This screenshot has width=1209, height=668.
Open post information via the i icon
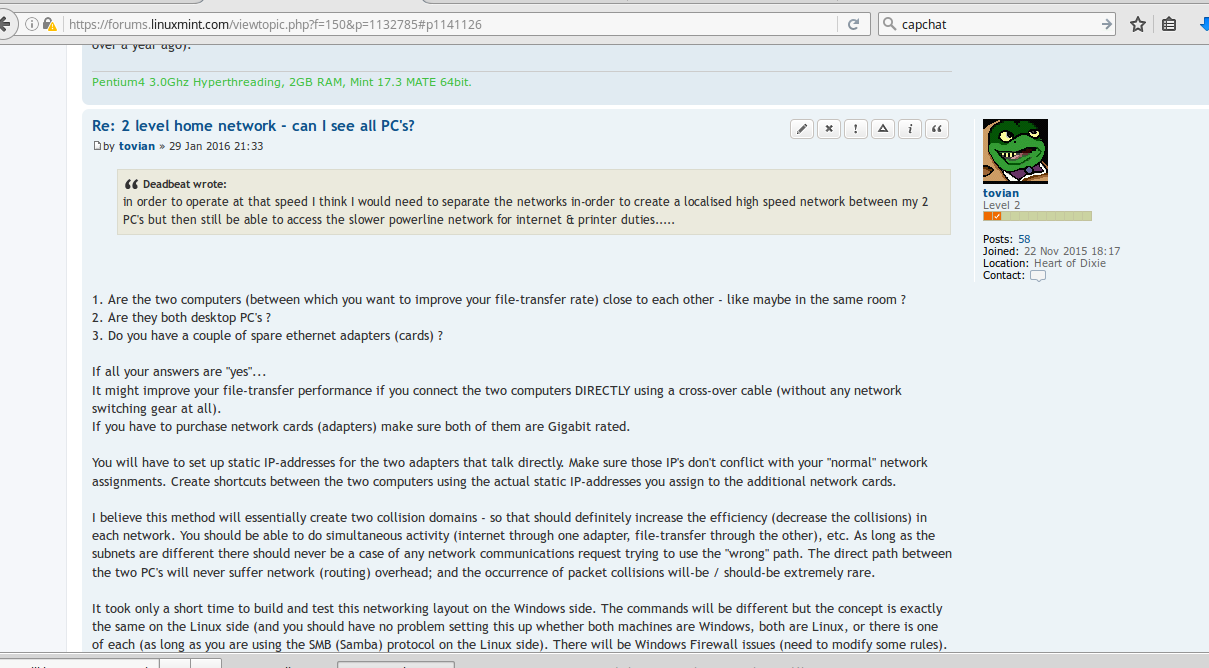pyautogui.click(x=910, y=129)
